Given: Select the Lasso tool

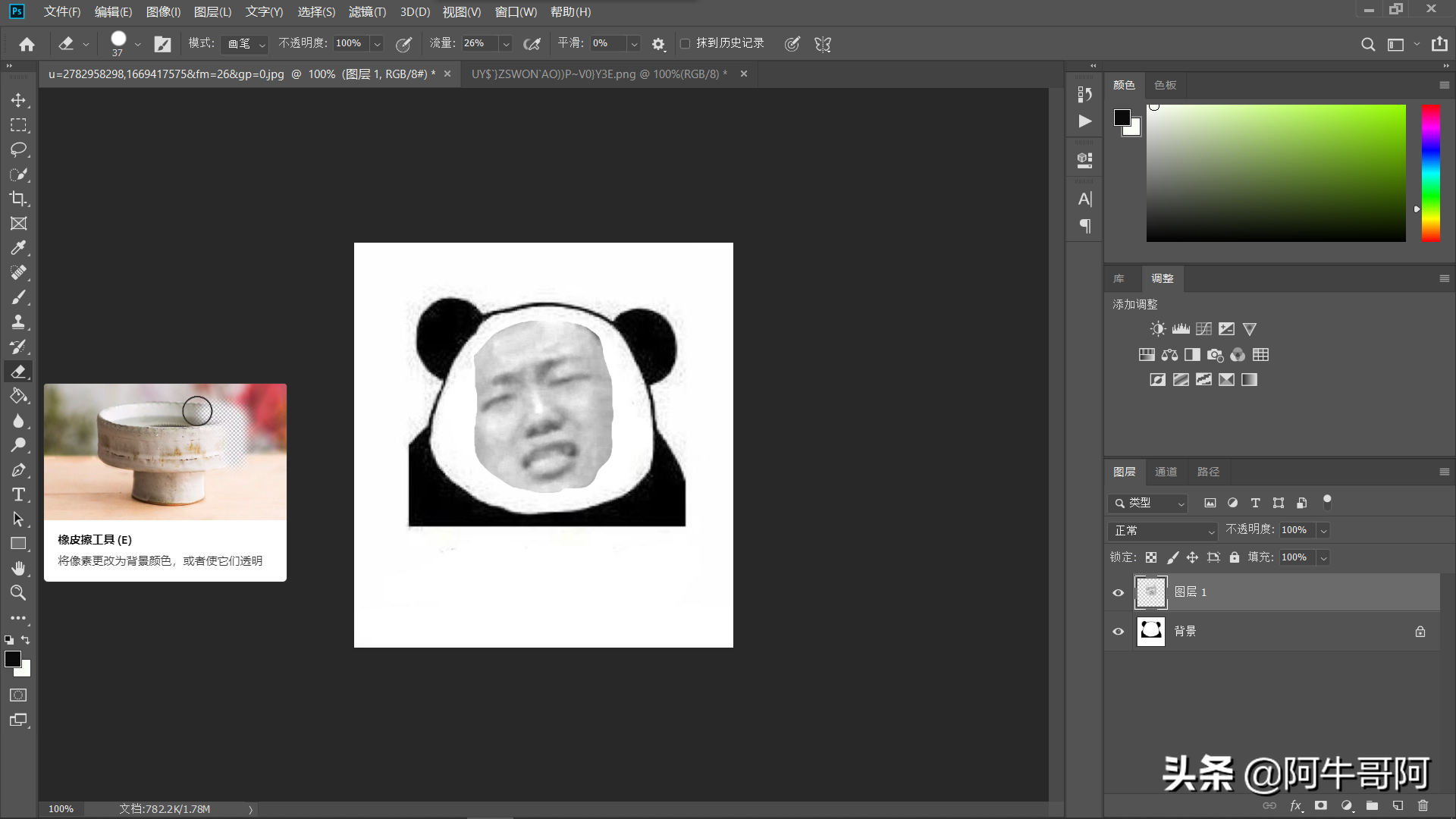Looking at the screenshot, I should (x=18, y=149).
